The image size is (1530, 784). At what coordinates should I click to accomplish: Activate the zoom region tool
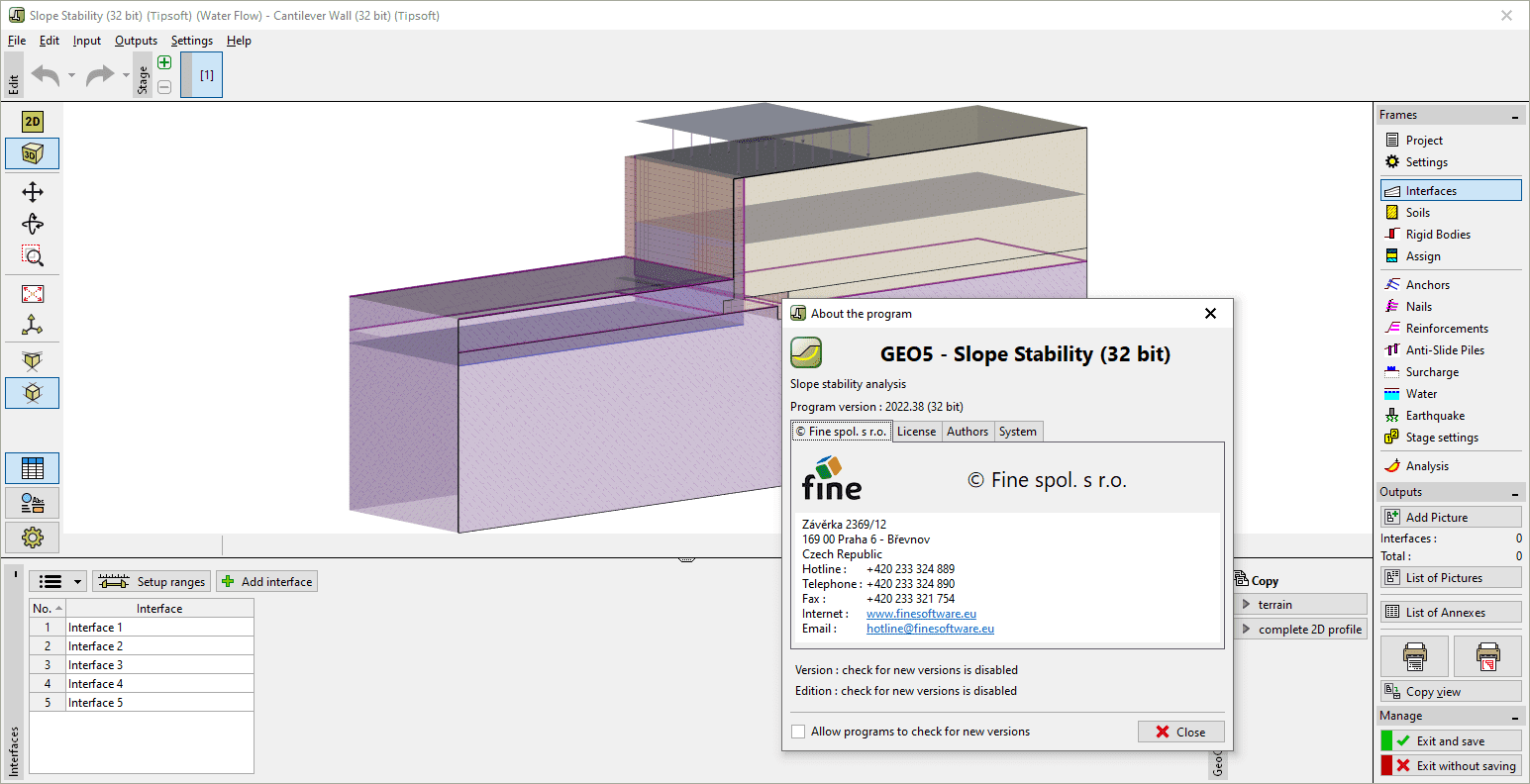(33, 256)
